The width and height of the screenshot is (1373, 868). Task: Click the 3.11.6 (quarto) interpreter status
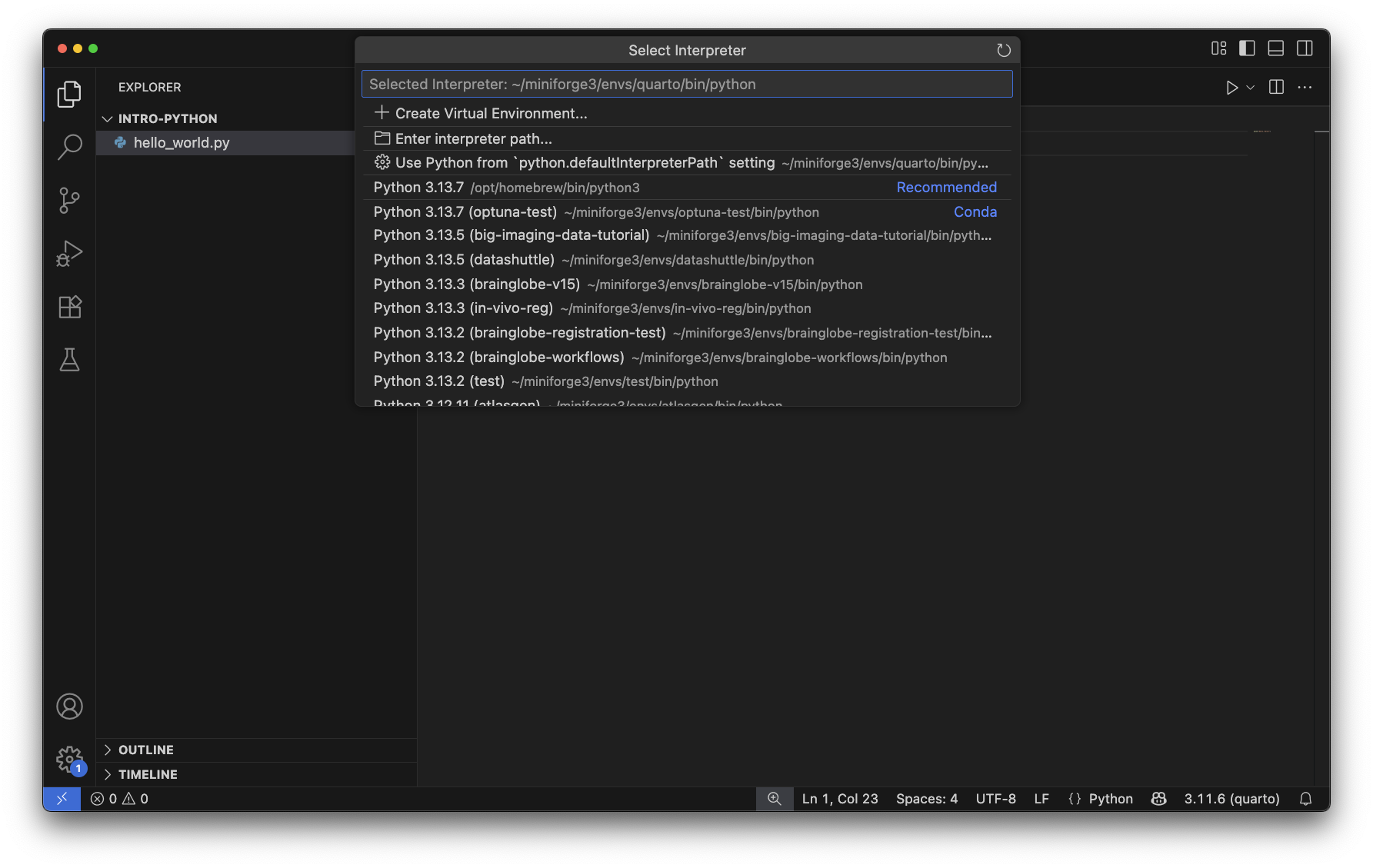[x=1231, y=799]
